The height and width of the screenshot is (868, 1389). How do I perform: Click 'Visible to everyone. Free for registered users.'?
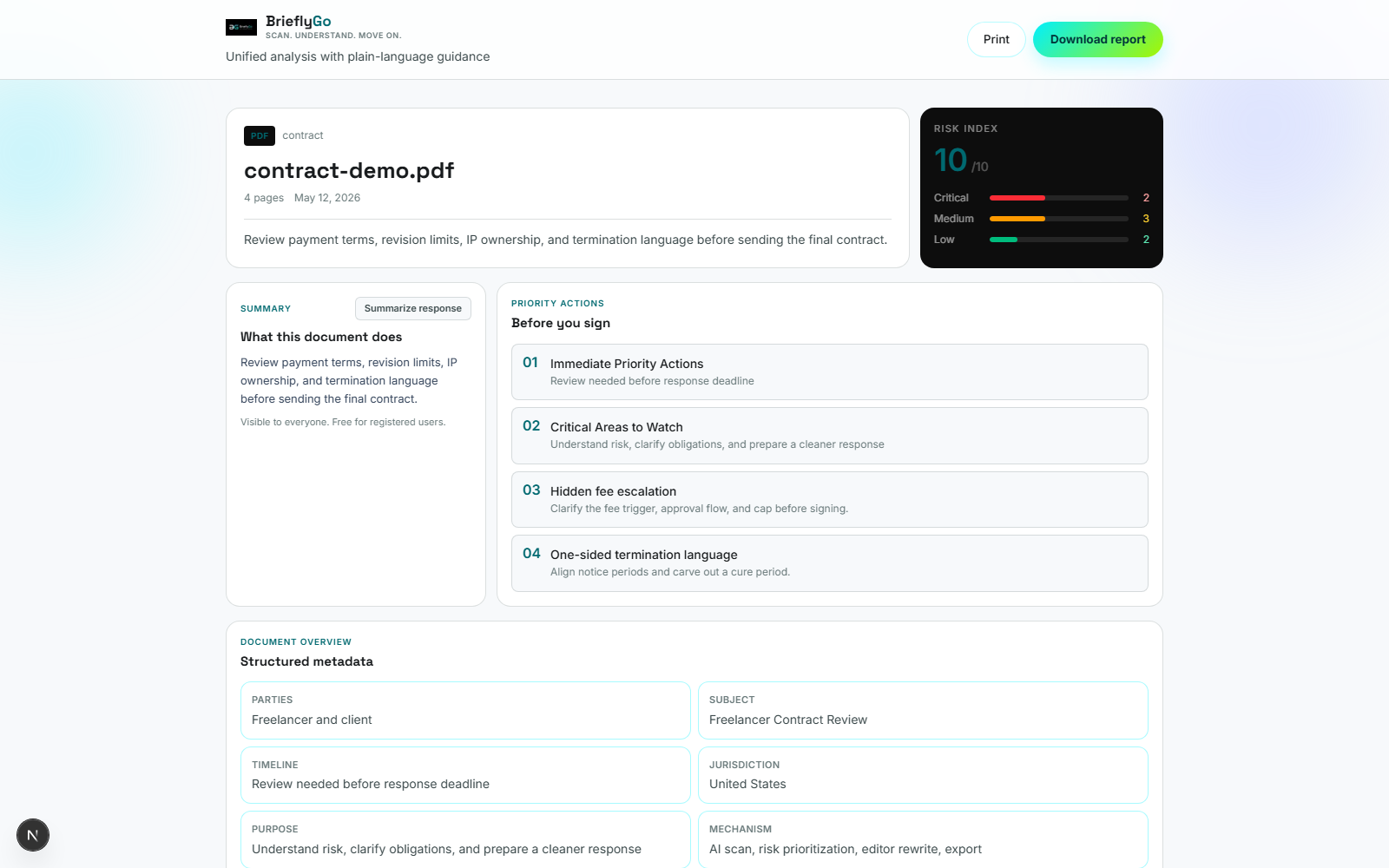[x=343, y=422]
